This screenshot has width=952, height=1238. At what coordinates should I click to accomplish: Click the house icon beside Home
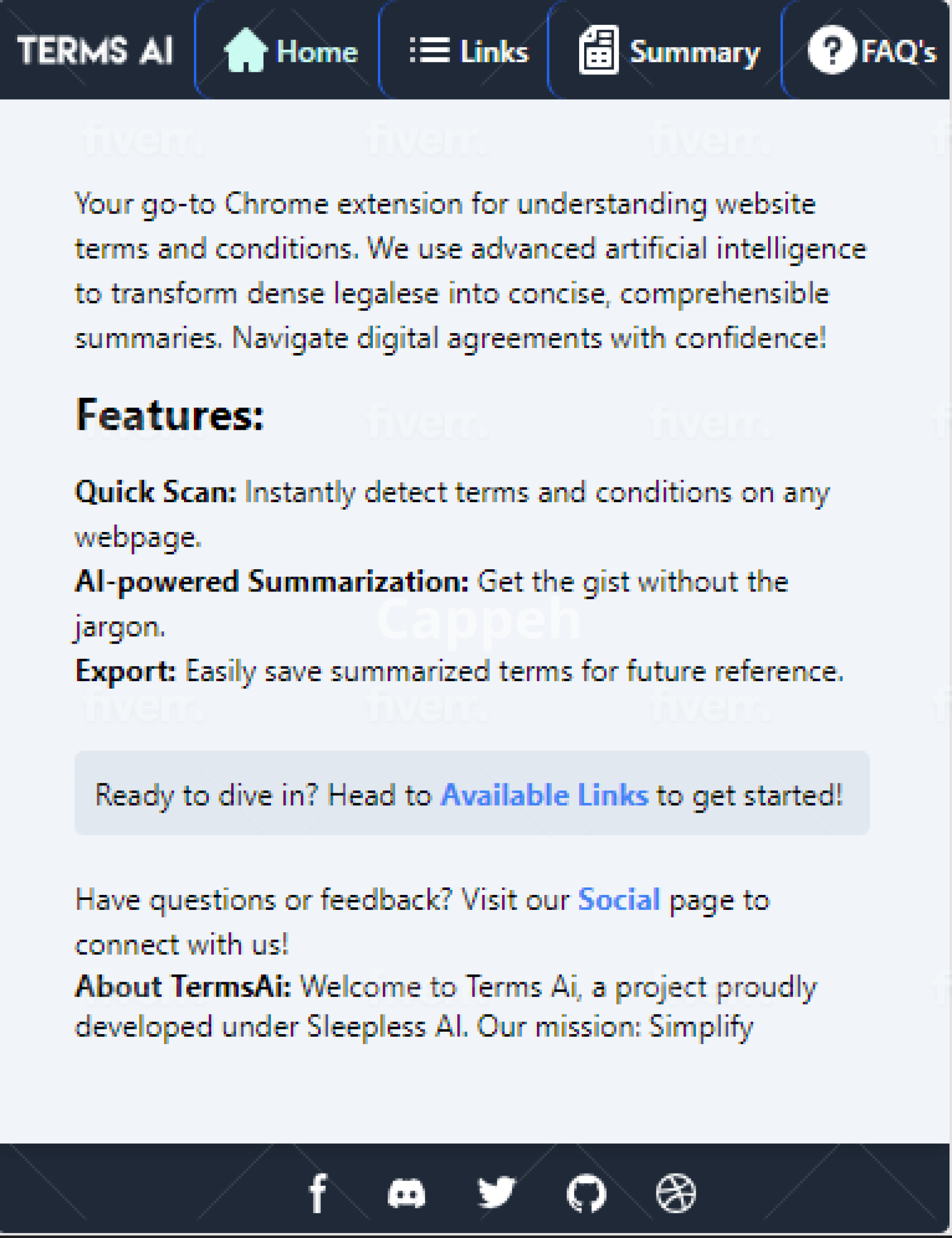coord(245,51)
